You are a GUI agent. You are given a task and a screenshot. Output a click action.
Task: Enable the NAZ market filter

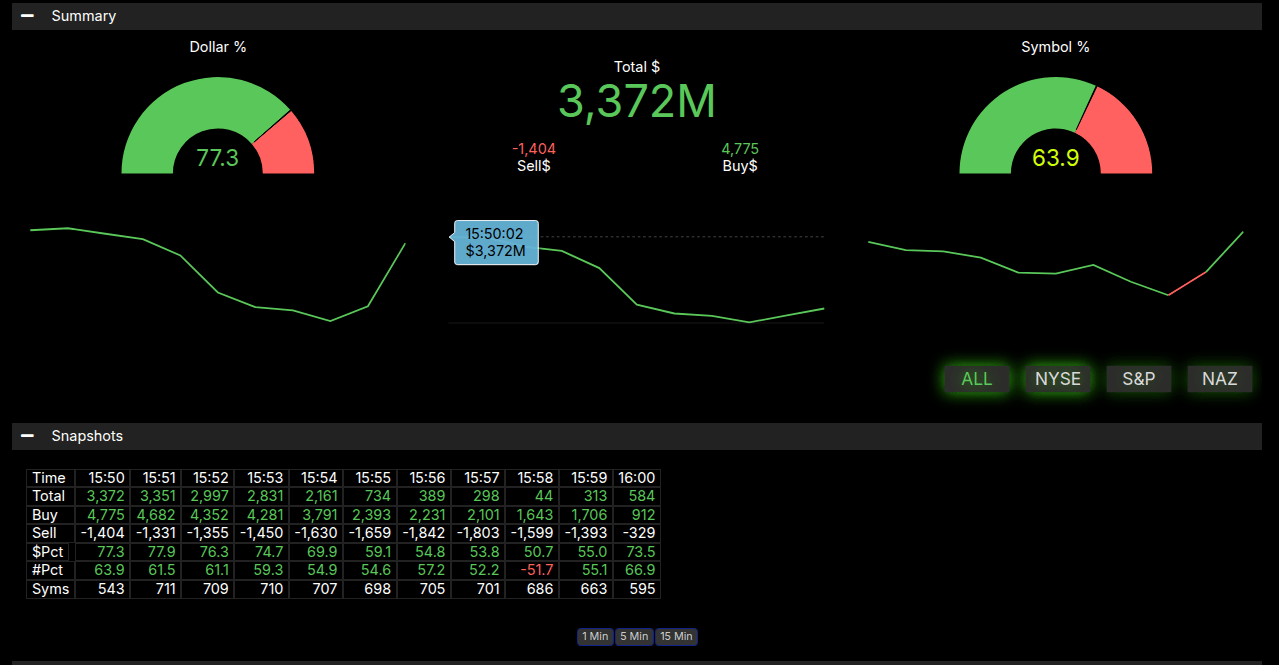pyautogui.click(x=1219, y=379)
